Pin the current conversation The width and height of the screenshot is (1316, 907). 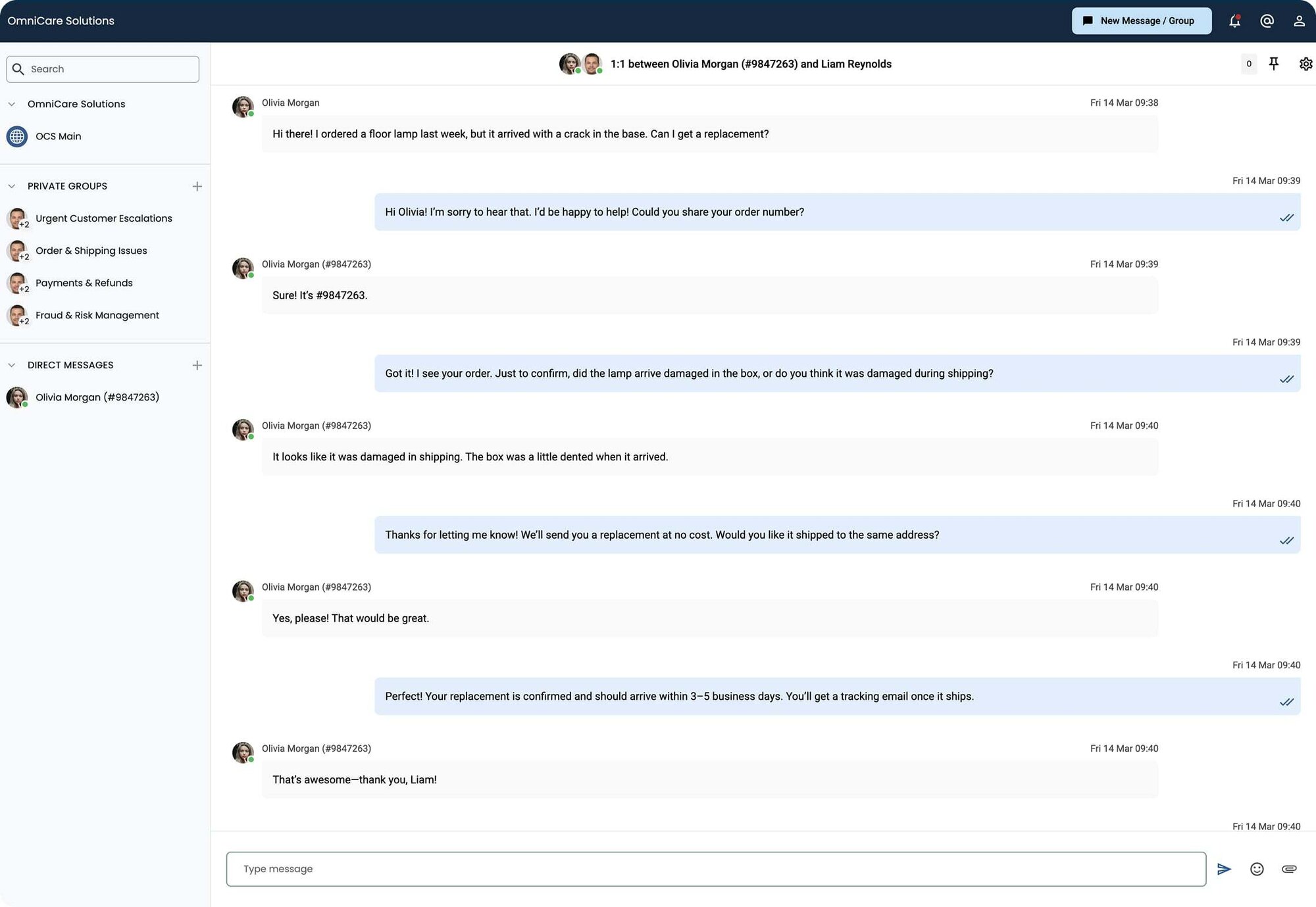[1274, 64]
